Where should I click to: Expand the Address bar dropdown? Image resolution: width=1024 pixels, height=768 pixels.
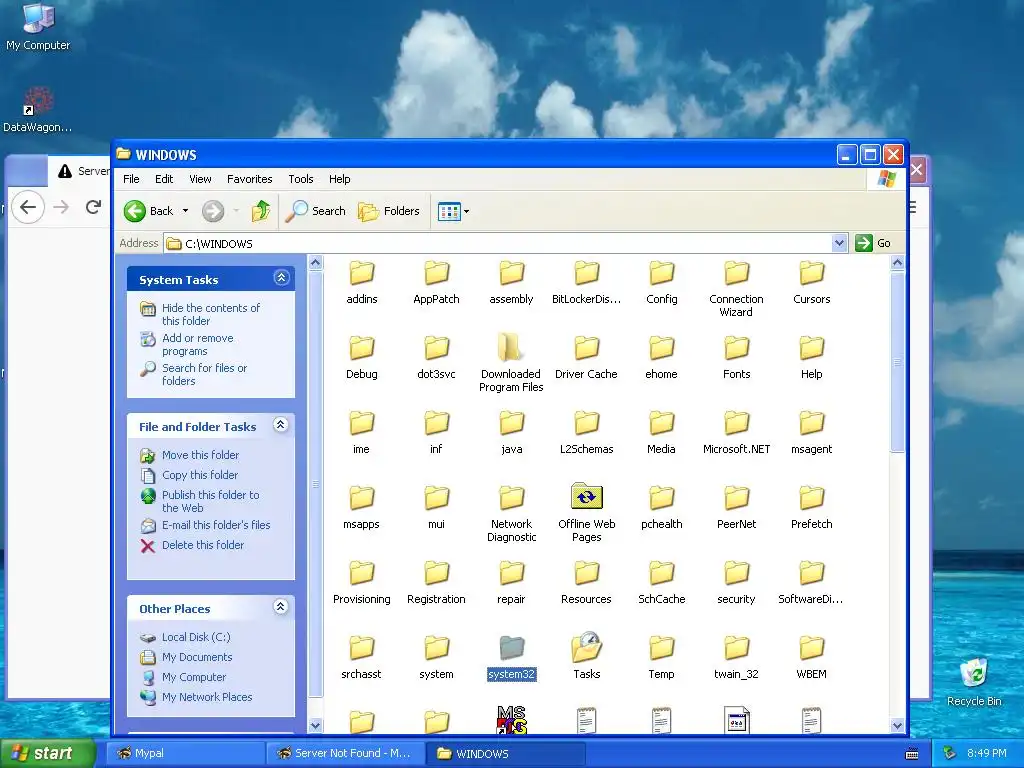839,244
